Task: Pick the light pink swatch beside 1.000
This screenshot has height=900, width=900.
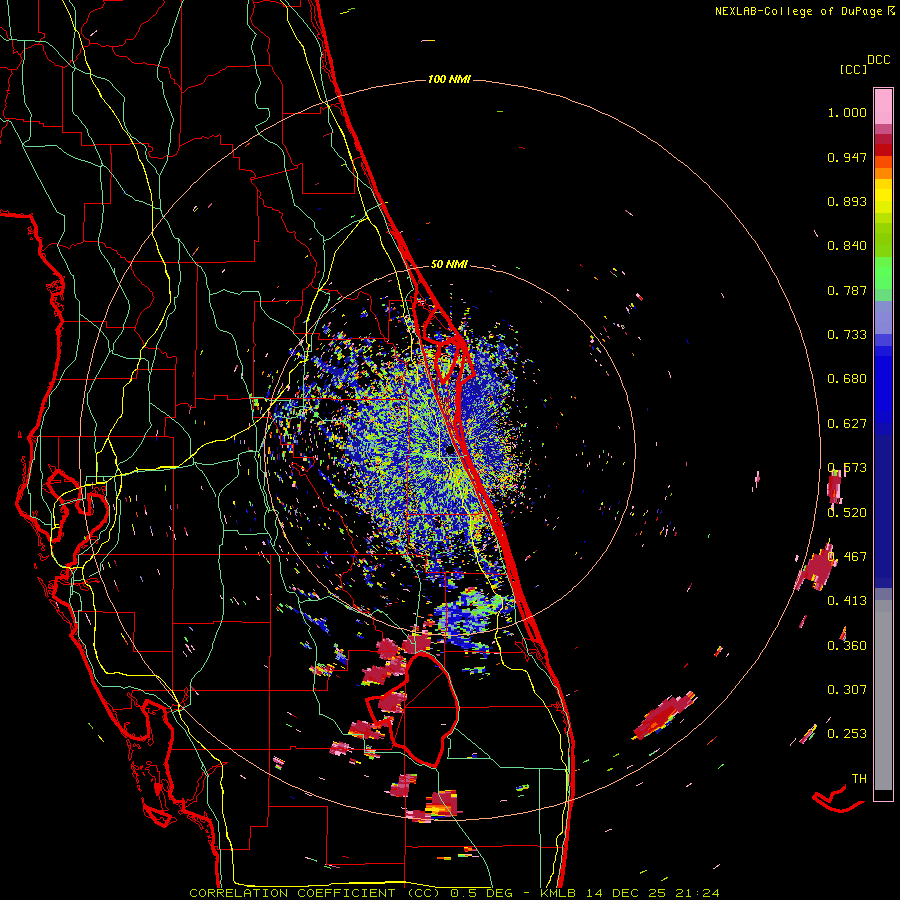Action: (x=883, y=106)
